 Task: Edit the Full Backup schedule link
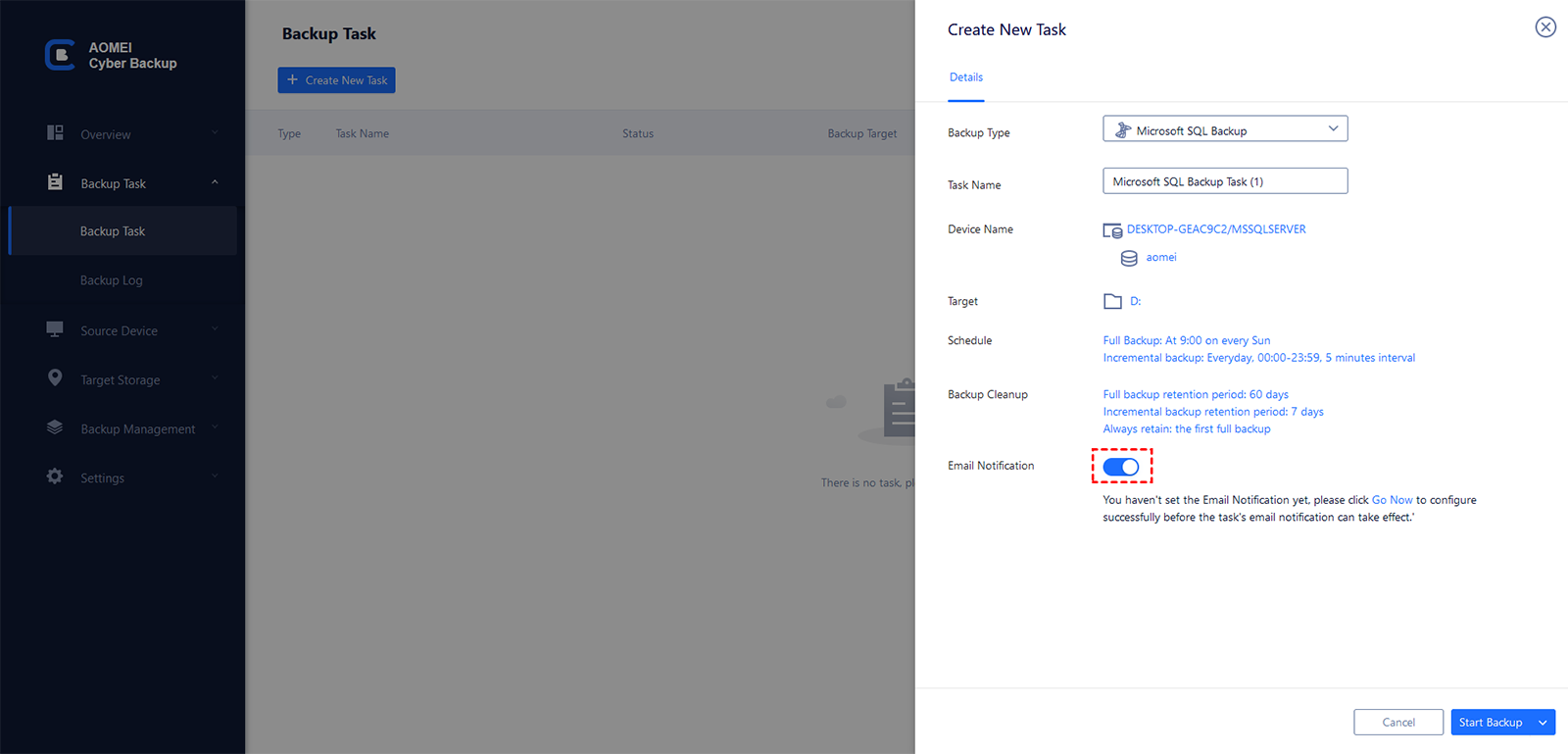tap(1187, 340)
